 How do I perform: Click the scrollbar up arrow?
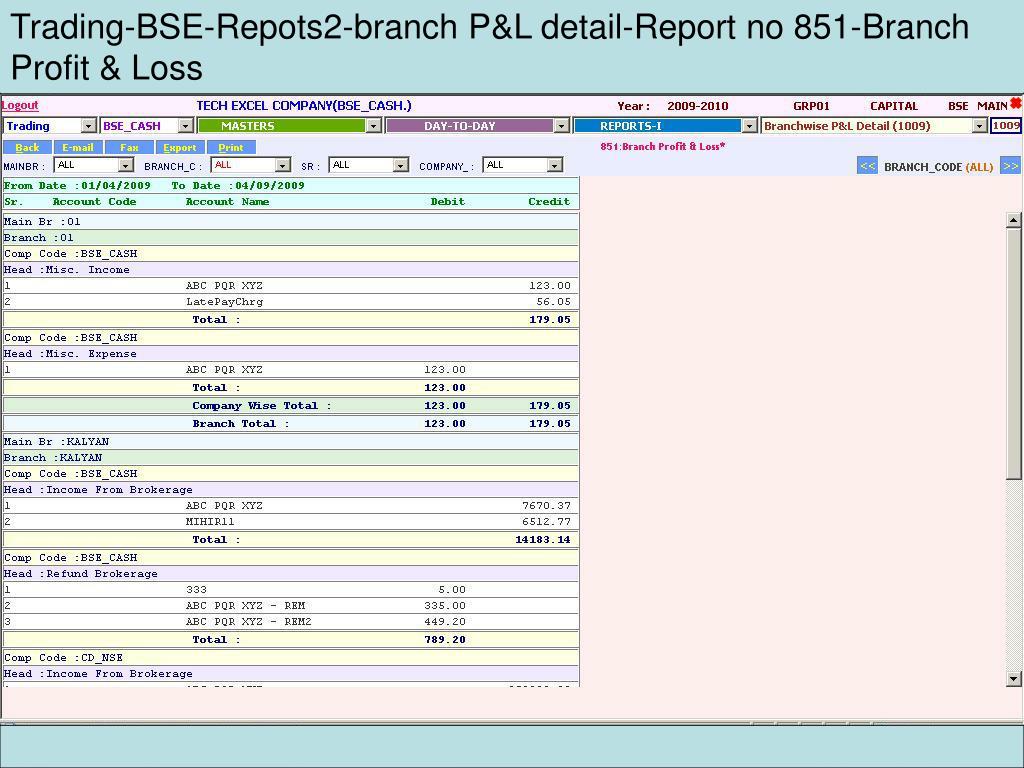point(1014,220)
